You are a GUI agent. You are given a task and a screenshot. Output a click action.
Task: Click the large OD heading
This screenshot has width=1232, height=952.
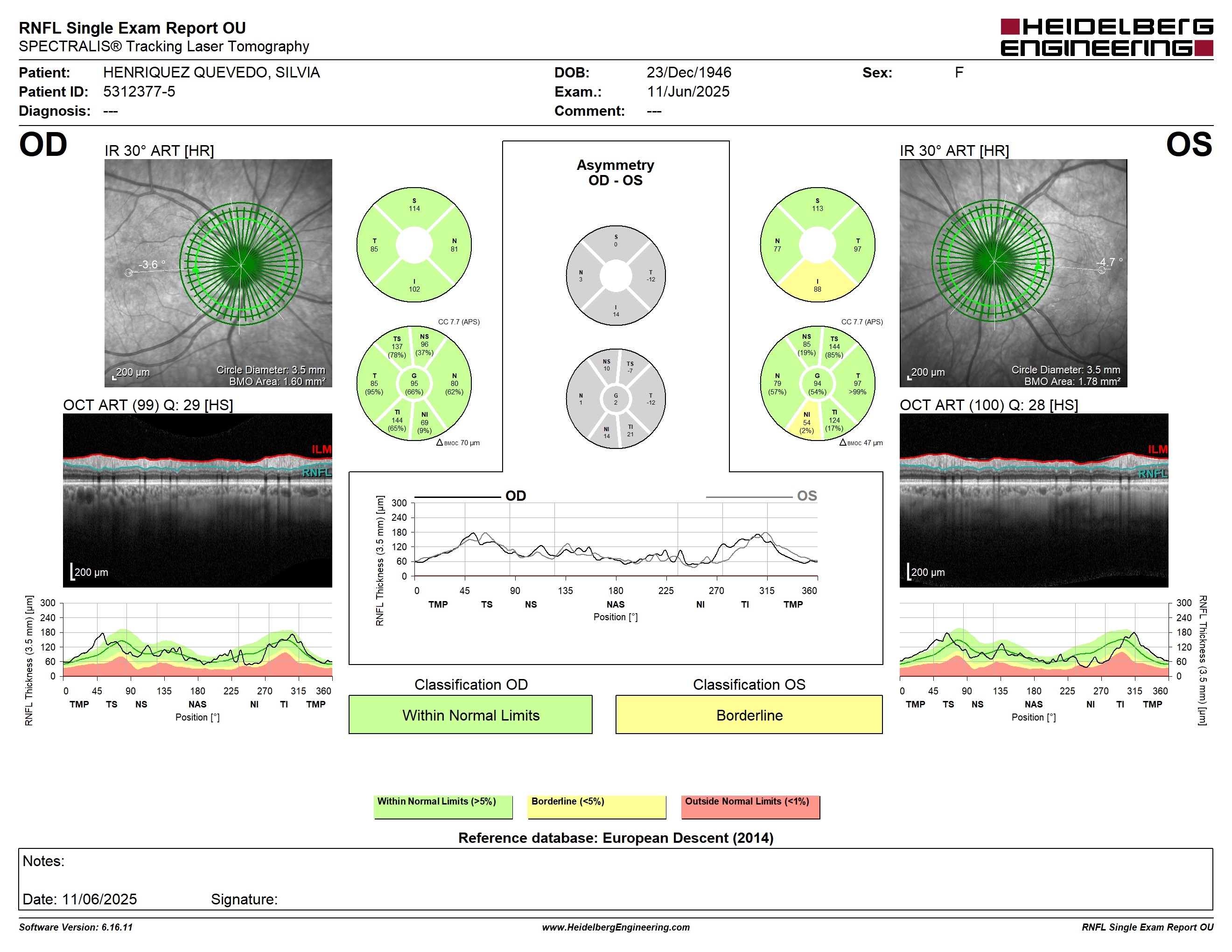(x=43, y=144)
